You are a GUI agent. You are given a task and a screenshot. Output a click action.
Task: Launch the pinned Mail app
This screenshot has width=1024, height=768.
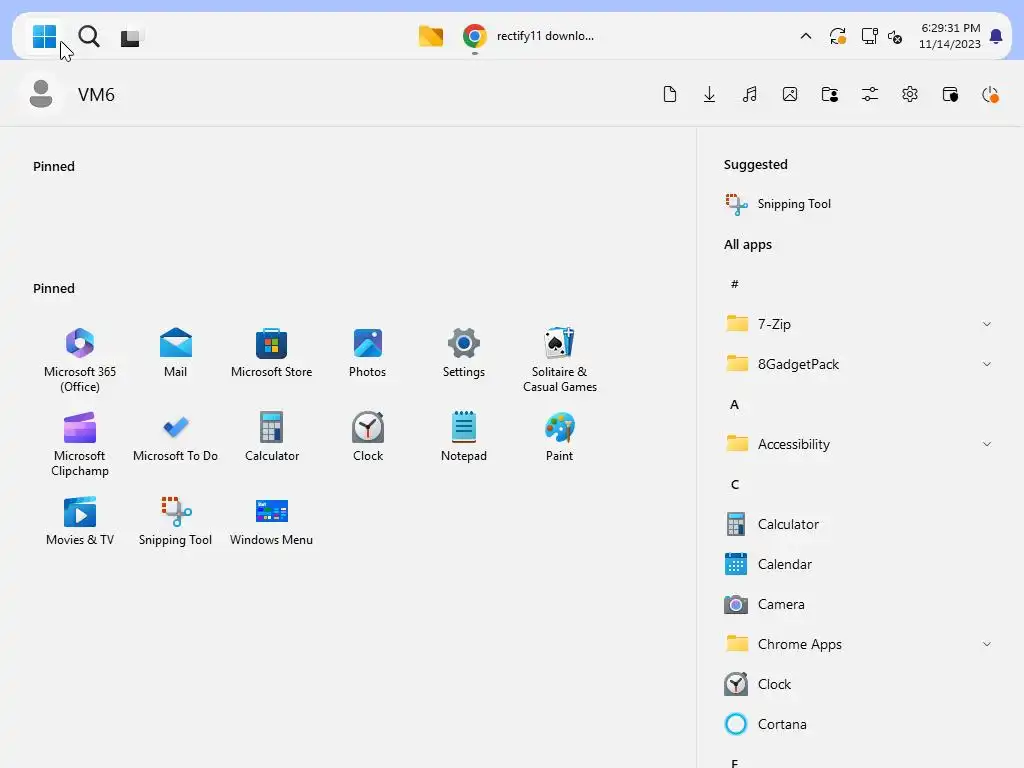point(175,353)
